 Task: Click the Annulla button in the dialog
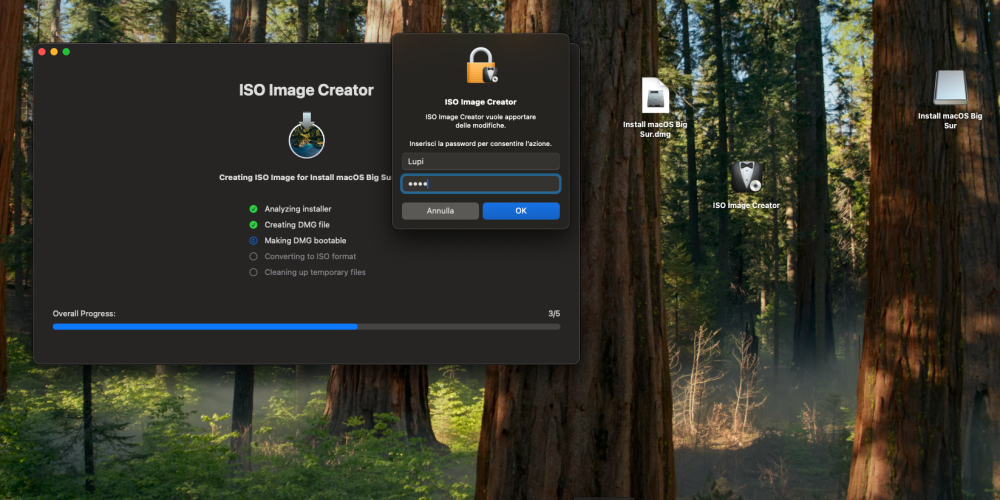[x=440, y=211]
